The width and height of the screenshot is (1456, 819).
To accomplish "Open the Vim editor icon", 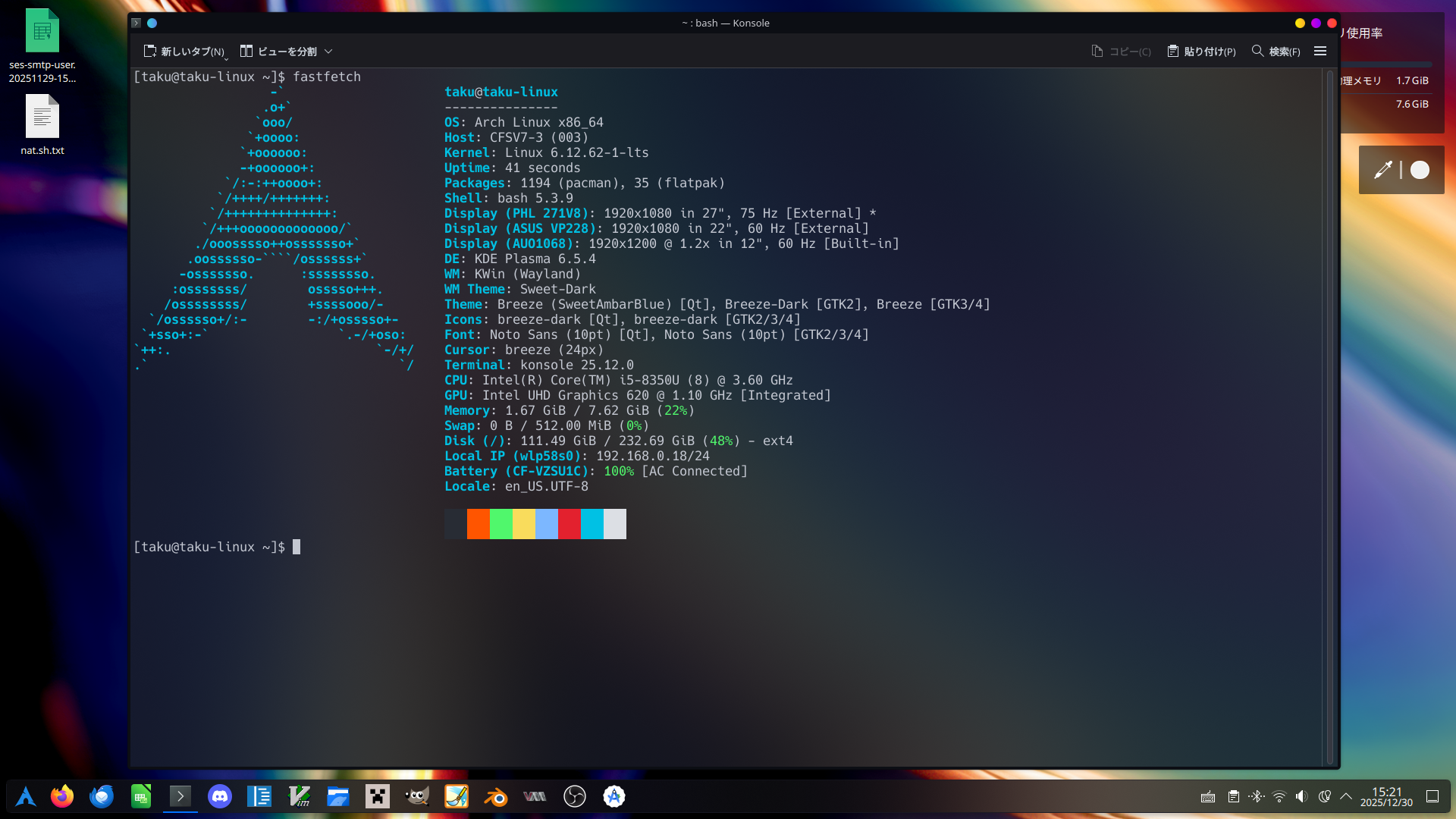I will pos(299,796).
